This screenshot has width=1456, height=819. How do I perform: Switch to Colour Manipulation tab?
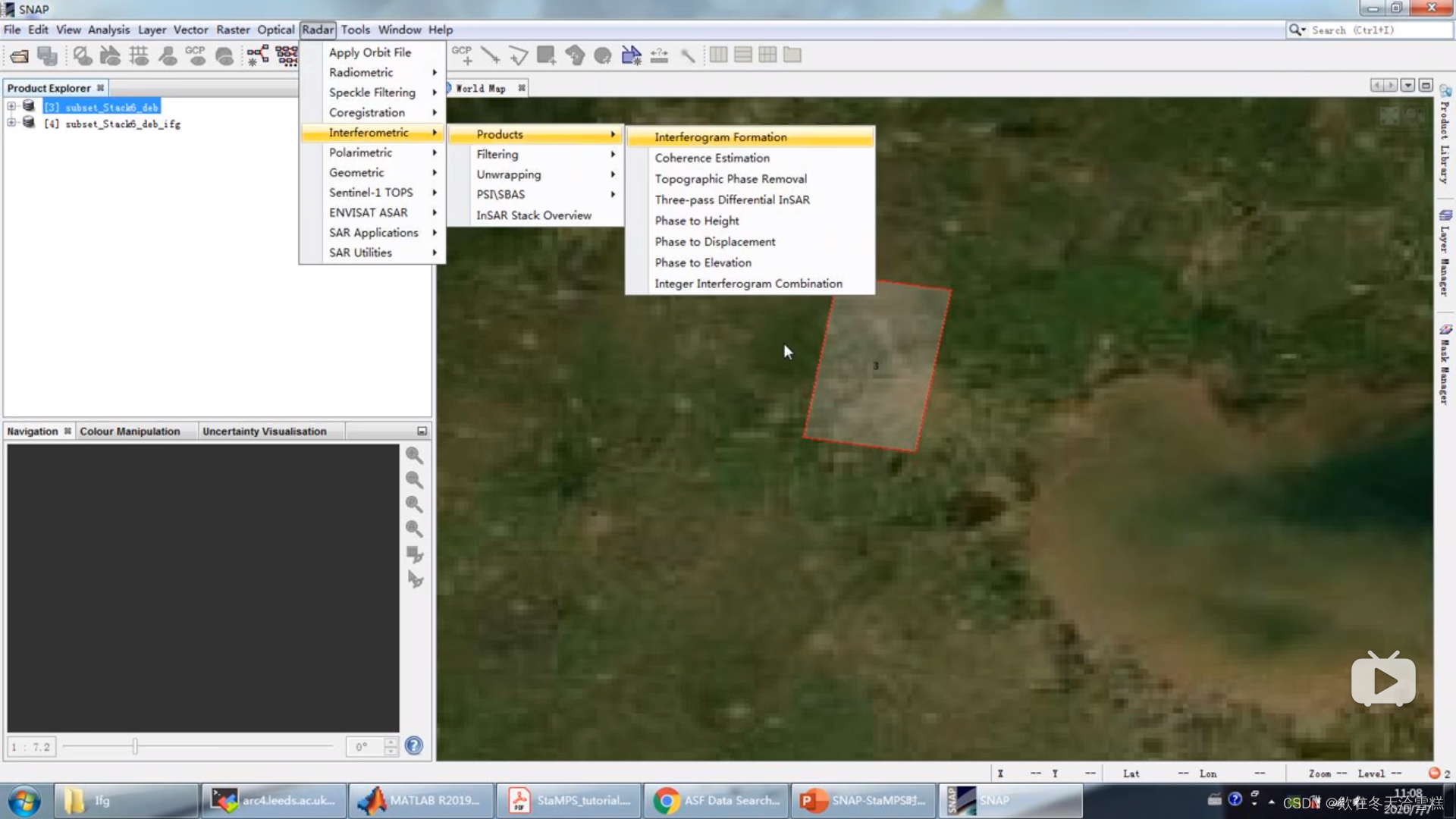[x=130, y=431]
